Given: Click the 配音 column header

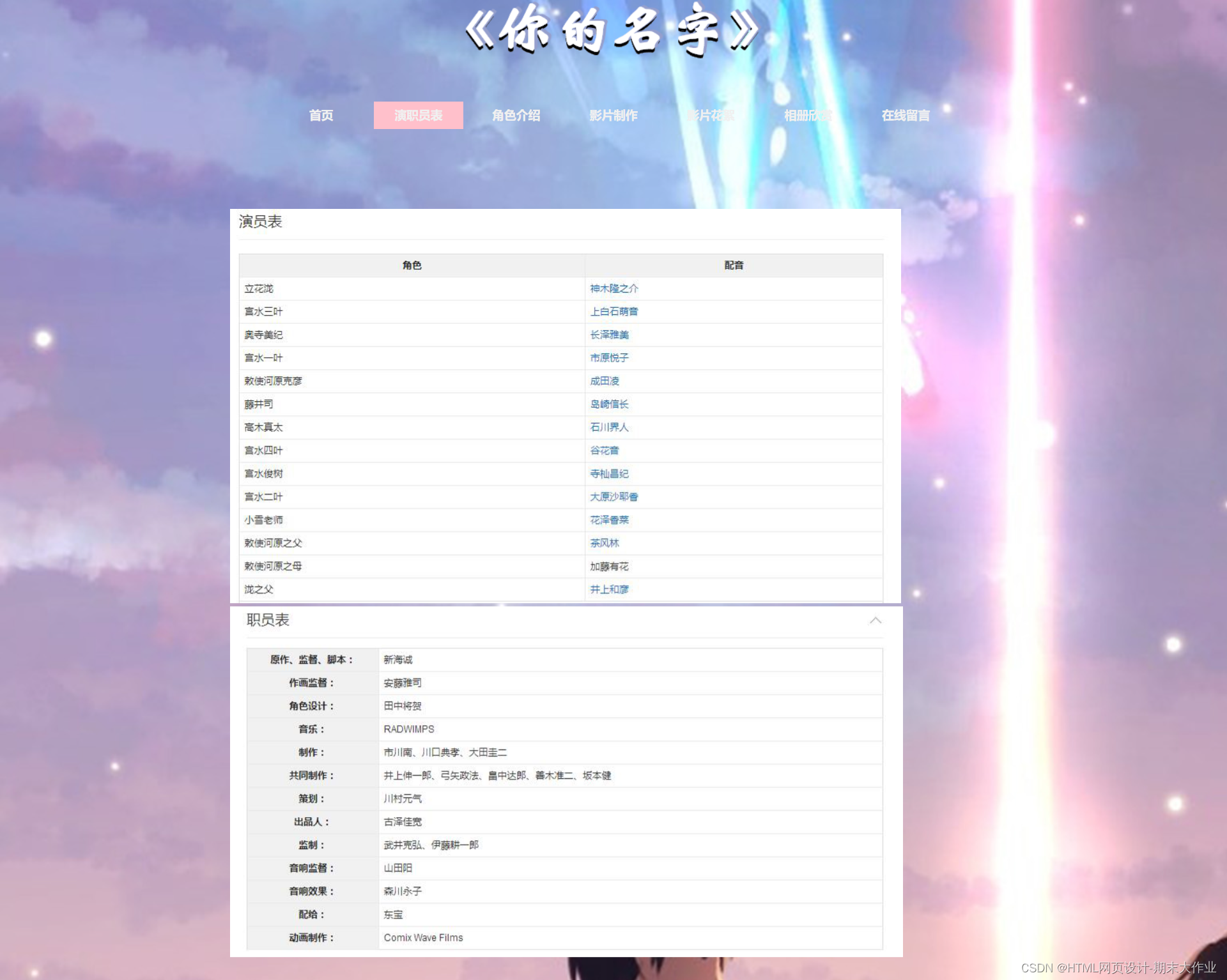Looking at the screenshot, I should click(x=734, y=265).
